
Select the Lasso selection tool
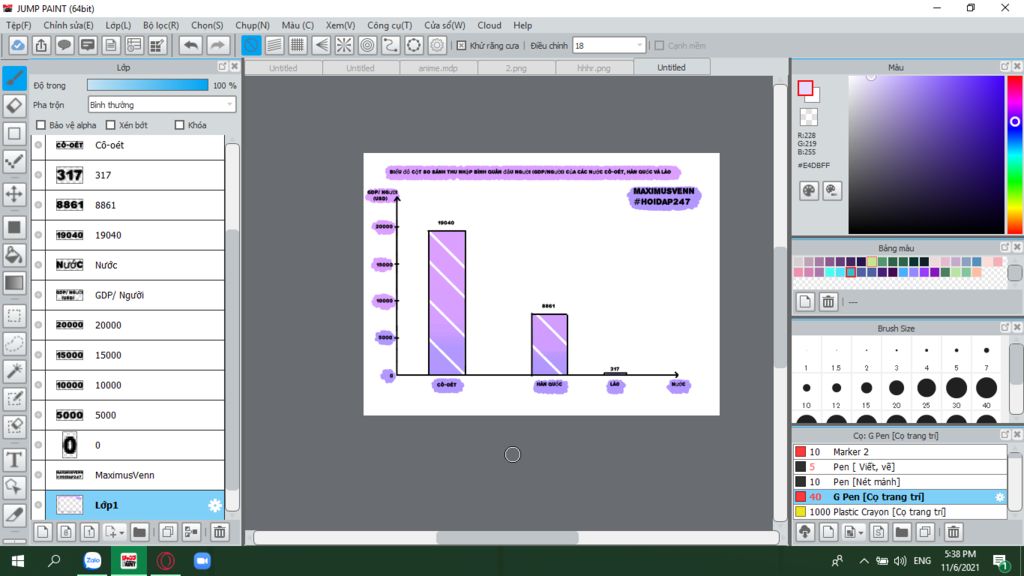click(x=14, y=344)
